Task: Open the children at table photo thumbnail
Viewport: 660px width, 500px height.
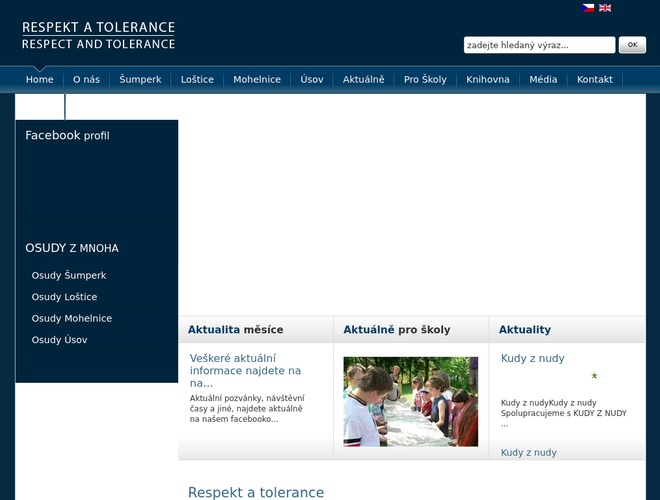Action: click(x=410, y=401)
